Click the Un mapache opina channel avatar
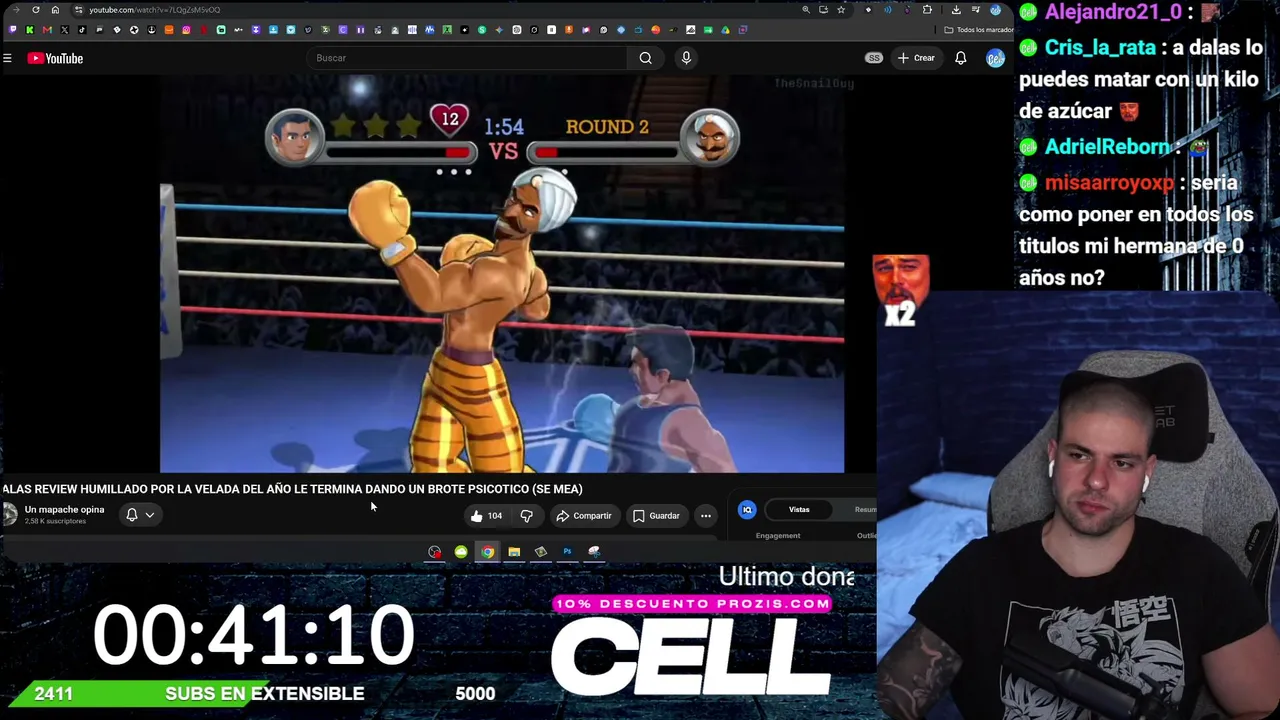1280x720 pixels. click(10, 514)
